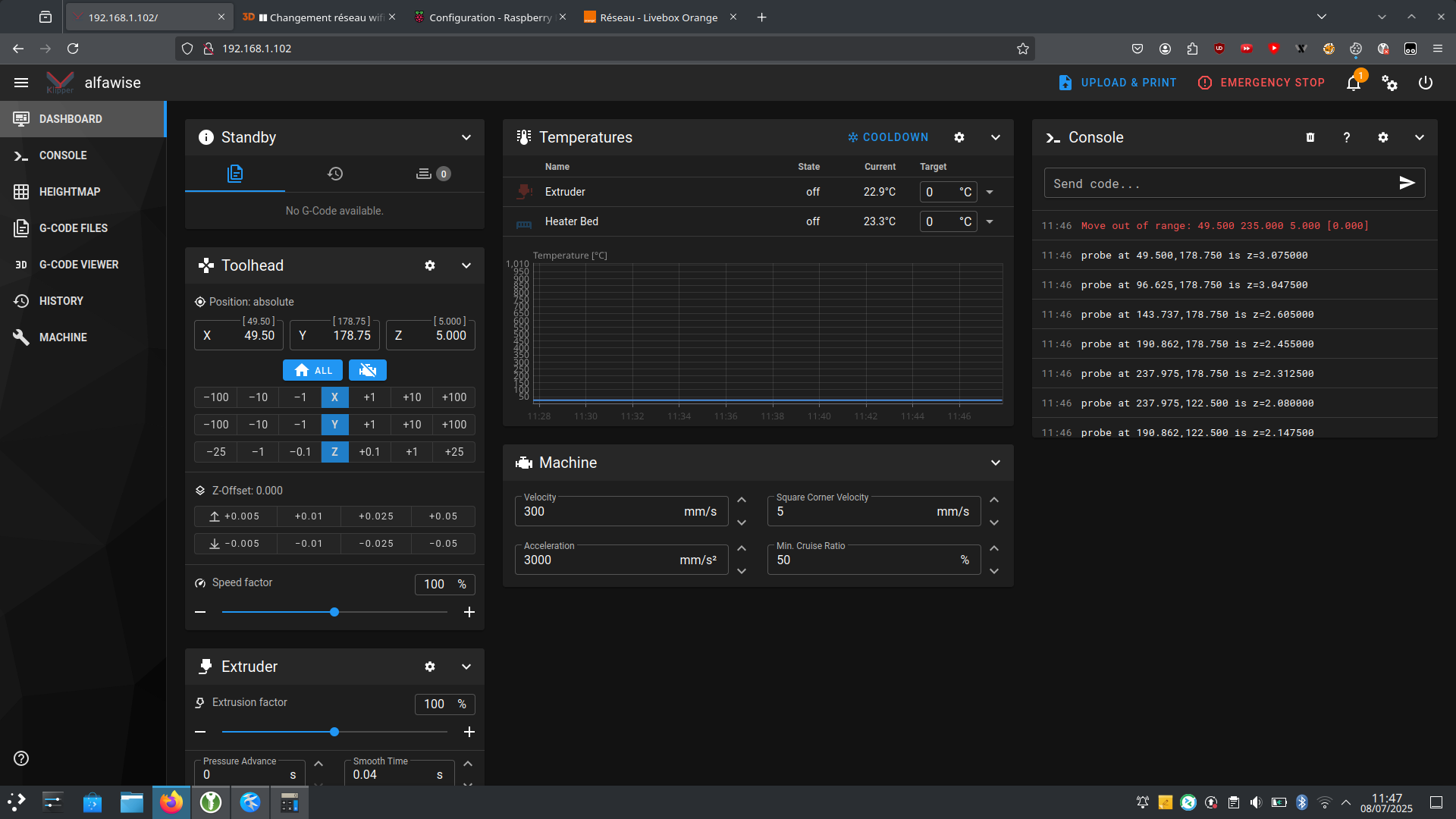Open the job queue tab icon
Image resolution: width=1456 pixels, height=819 pixels.
click(x=433, y=174)
